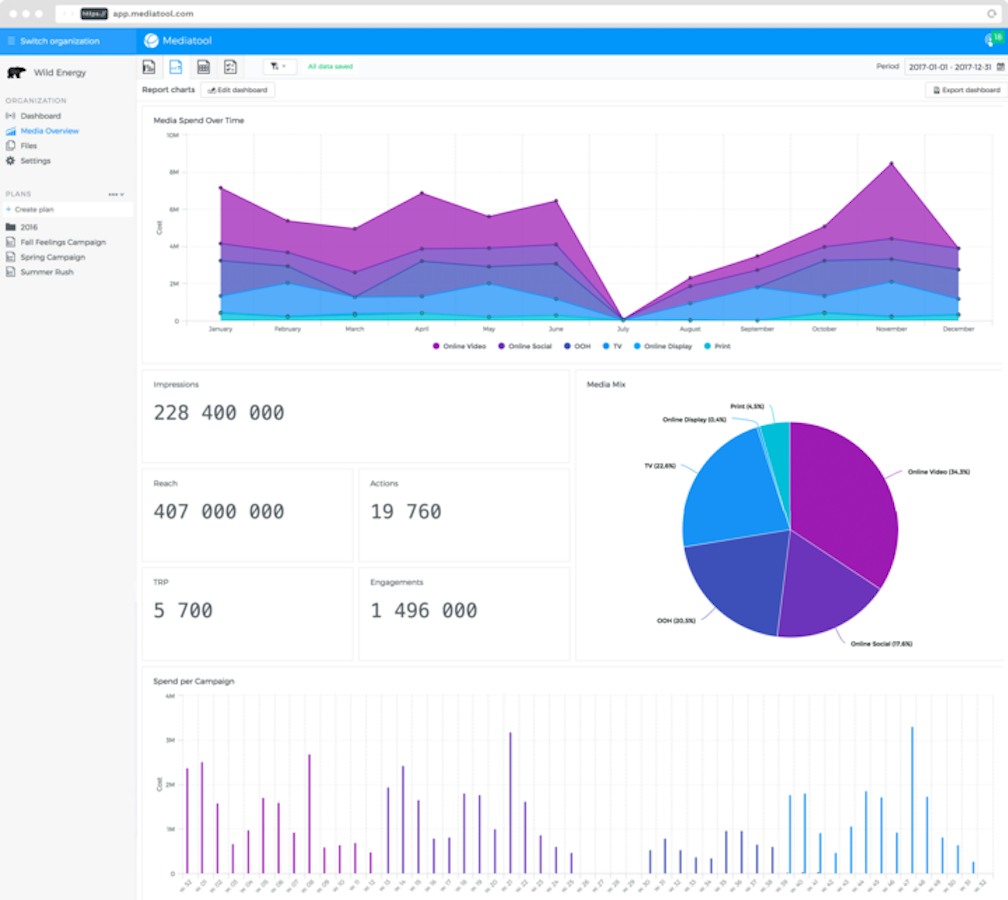The image size is (1008, 900).
Task: Go to Dashboard in the sidebar
Action: [40, 116]
